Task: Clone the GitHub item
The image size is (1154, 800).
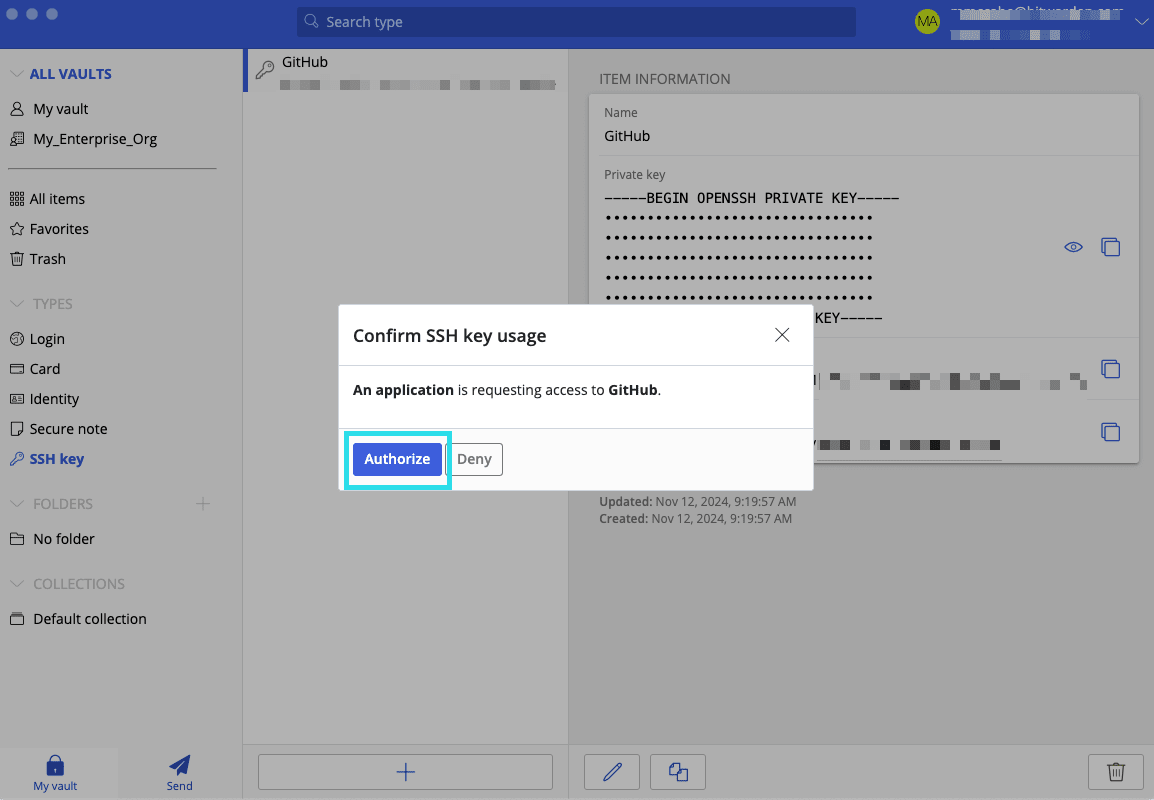Action: coord(677,771)
